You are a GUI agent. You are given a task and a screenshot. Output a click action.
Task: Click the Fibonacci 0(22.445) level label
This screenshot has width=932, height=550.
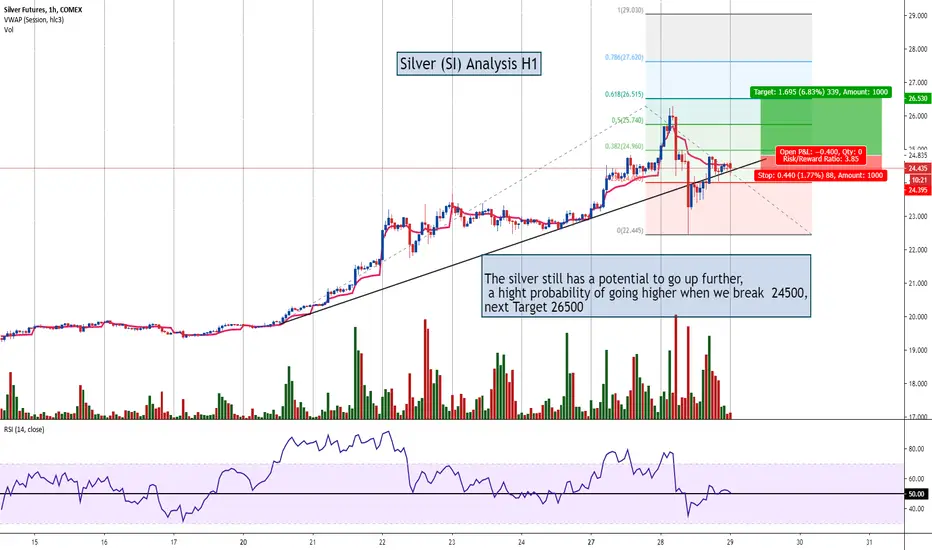[x=630, y=231]
